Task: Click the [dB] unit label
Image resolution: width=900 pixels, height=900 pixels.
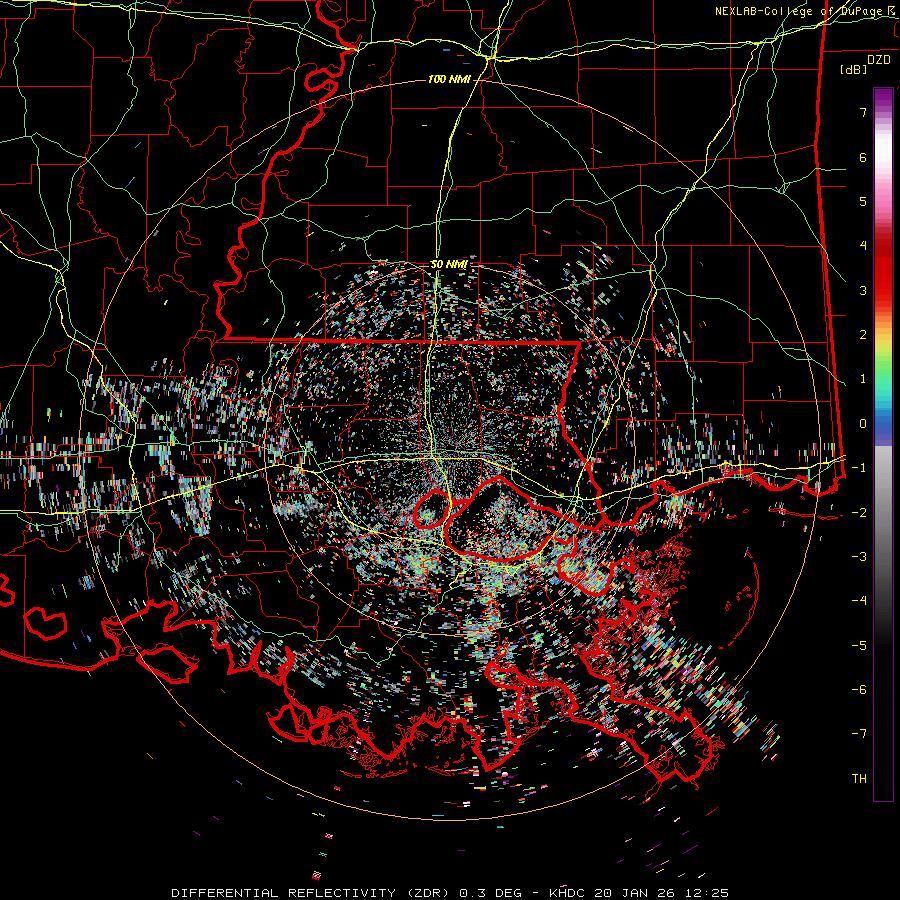Action: click(854, 69)
